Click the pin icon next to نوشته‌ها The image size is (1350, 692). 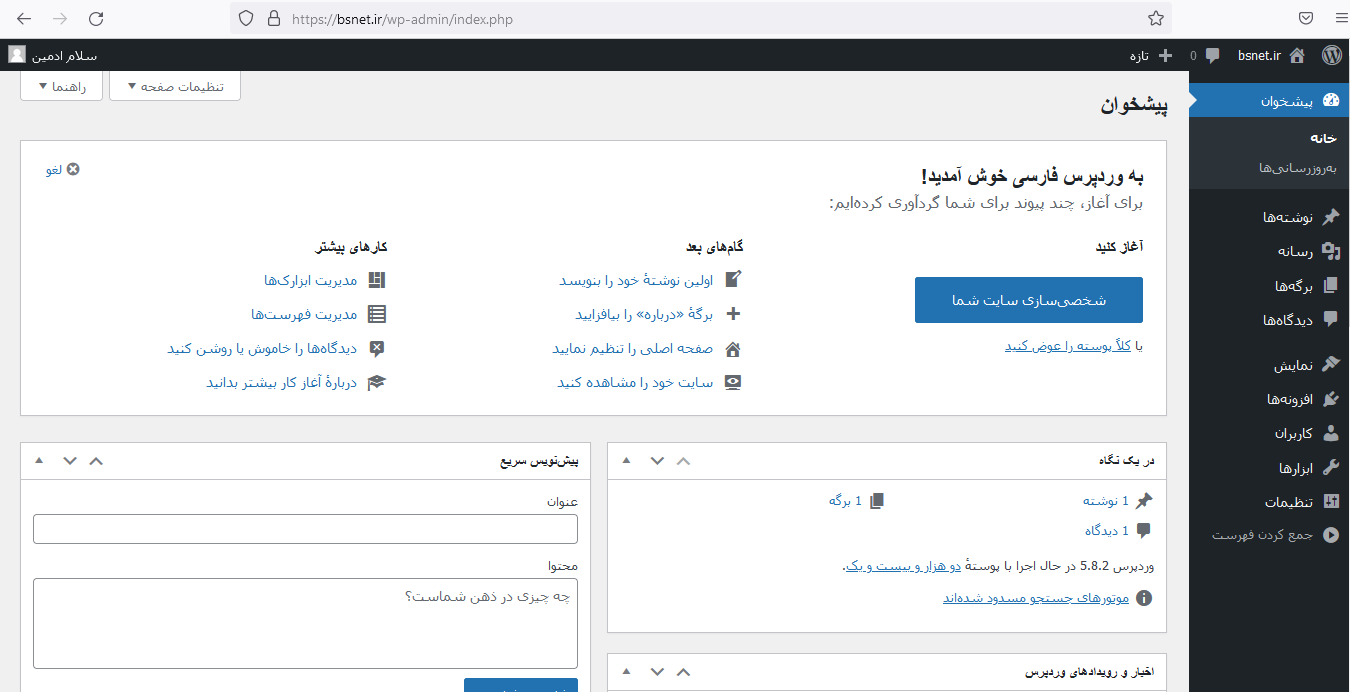point(1330,217)
